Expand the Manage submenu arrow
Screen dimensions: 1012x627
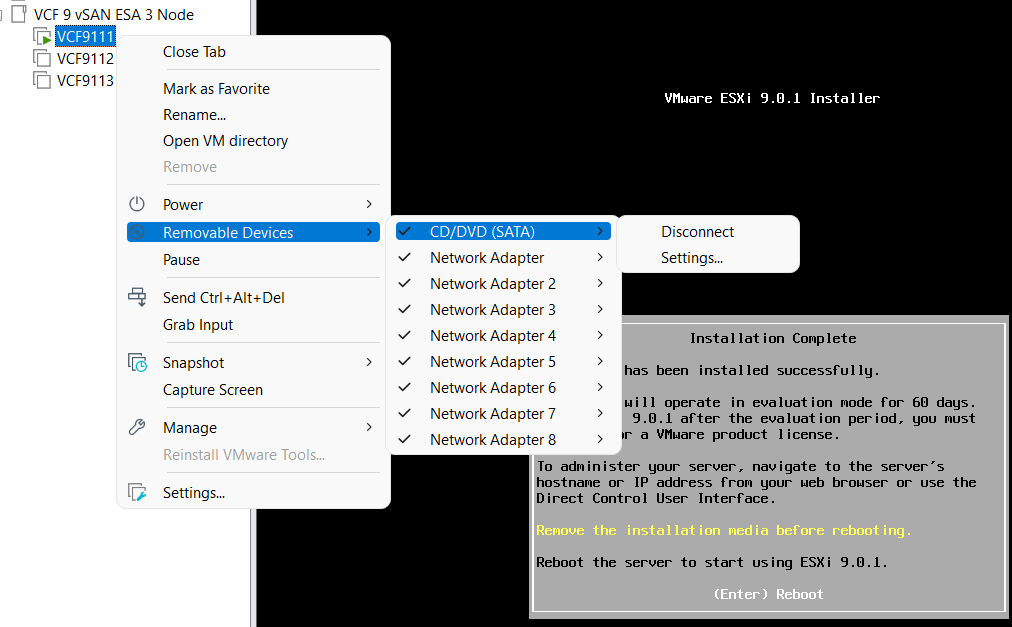[x=369, y=428]
